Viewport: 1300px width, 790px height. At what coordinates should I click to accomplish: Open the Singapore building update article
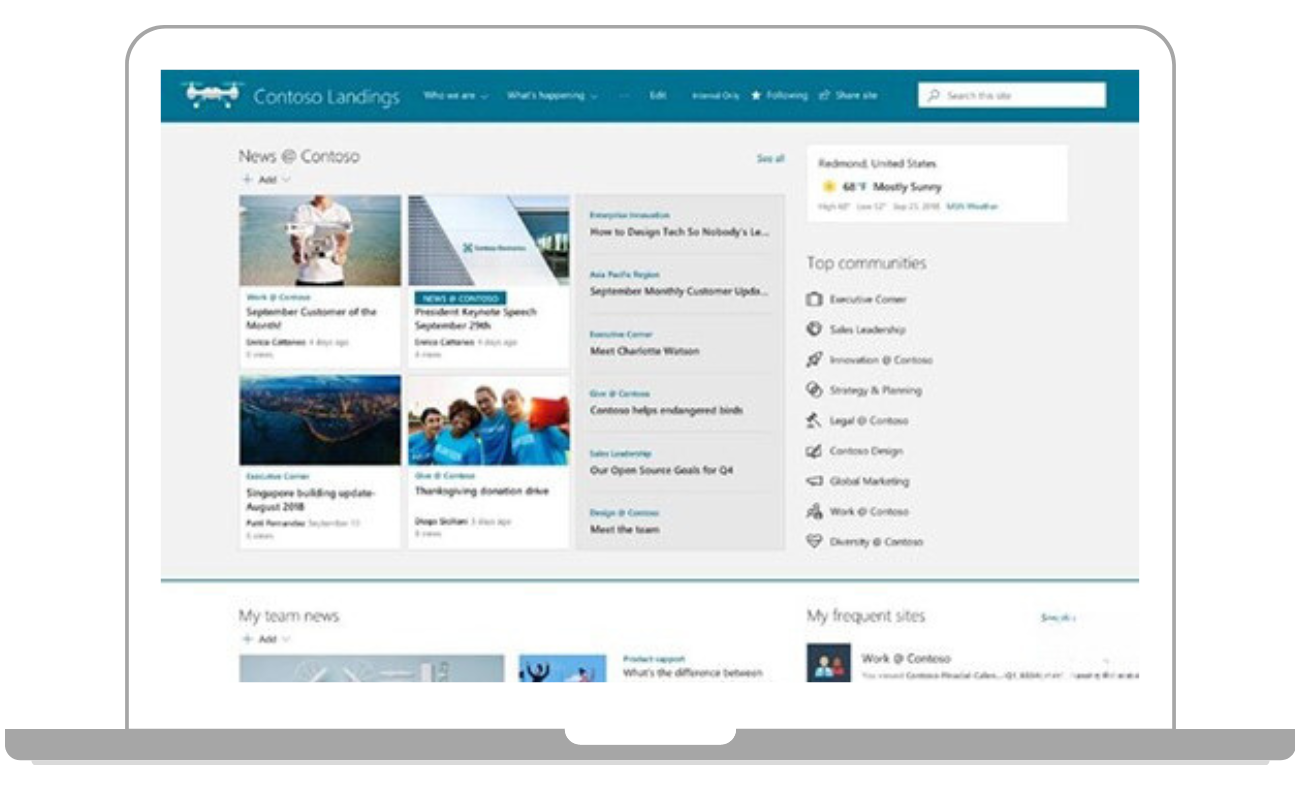pyautogui.click(x=310, y=500)
